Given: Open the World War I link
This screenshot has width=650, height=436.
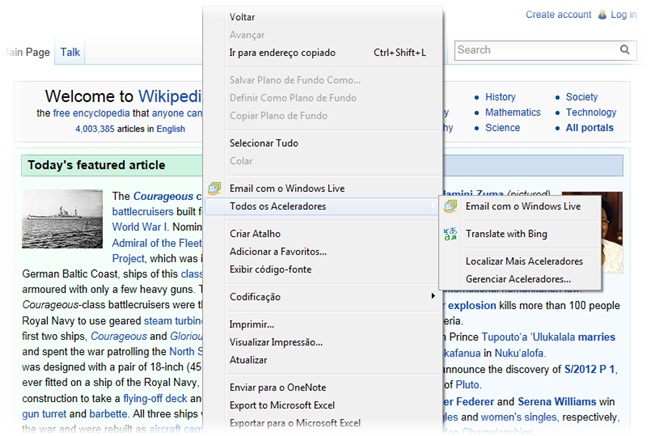Looking at the screenshot, I should click(x=140, y=227).
